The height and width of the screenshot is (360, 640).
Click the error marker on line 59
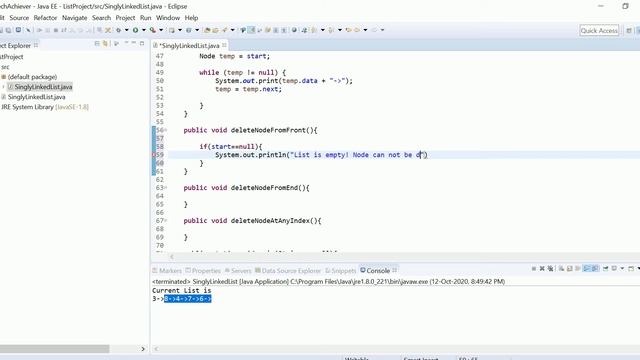coord(154,155)
